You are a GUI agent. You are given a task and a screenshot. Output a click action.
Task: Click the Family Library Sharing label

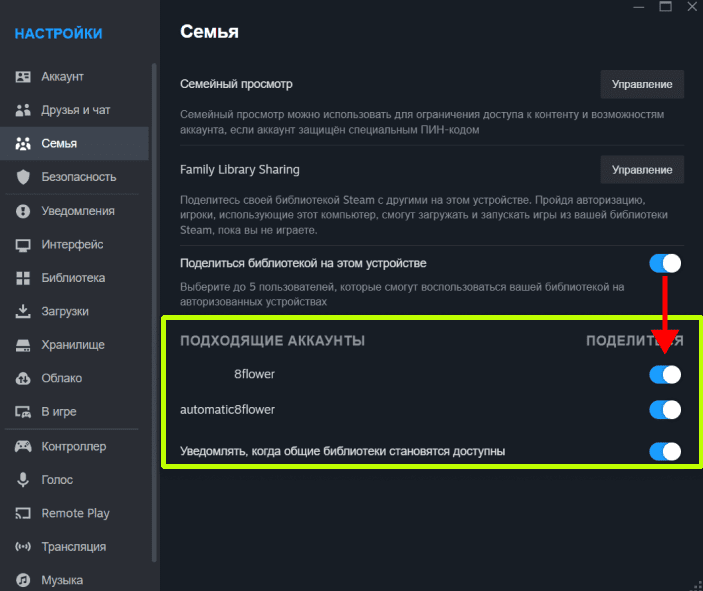pos(240,169)
